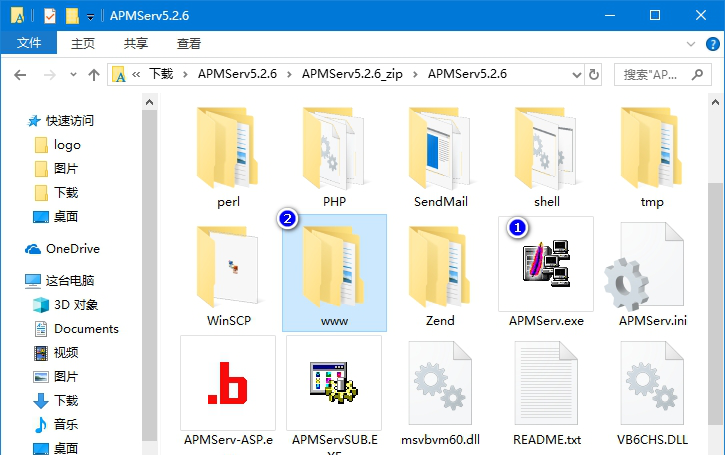Click the New Folder quick toolbar icon

(x=72, y=16)
